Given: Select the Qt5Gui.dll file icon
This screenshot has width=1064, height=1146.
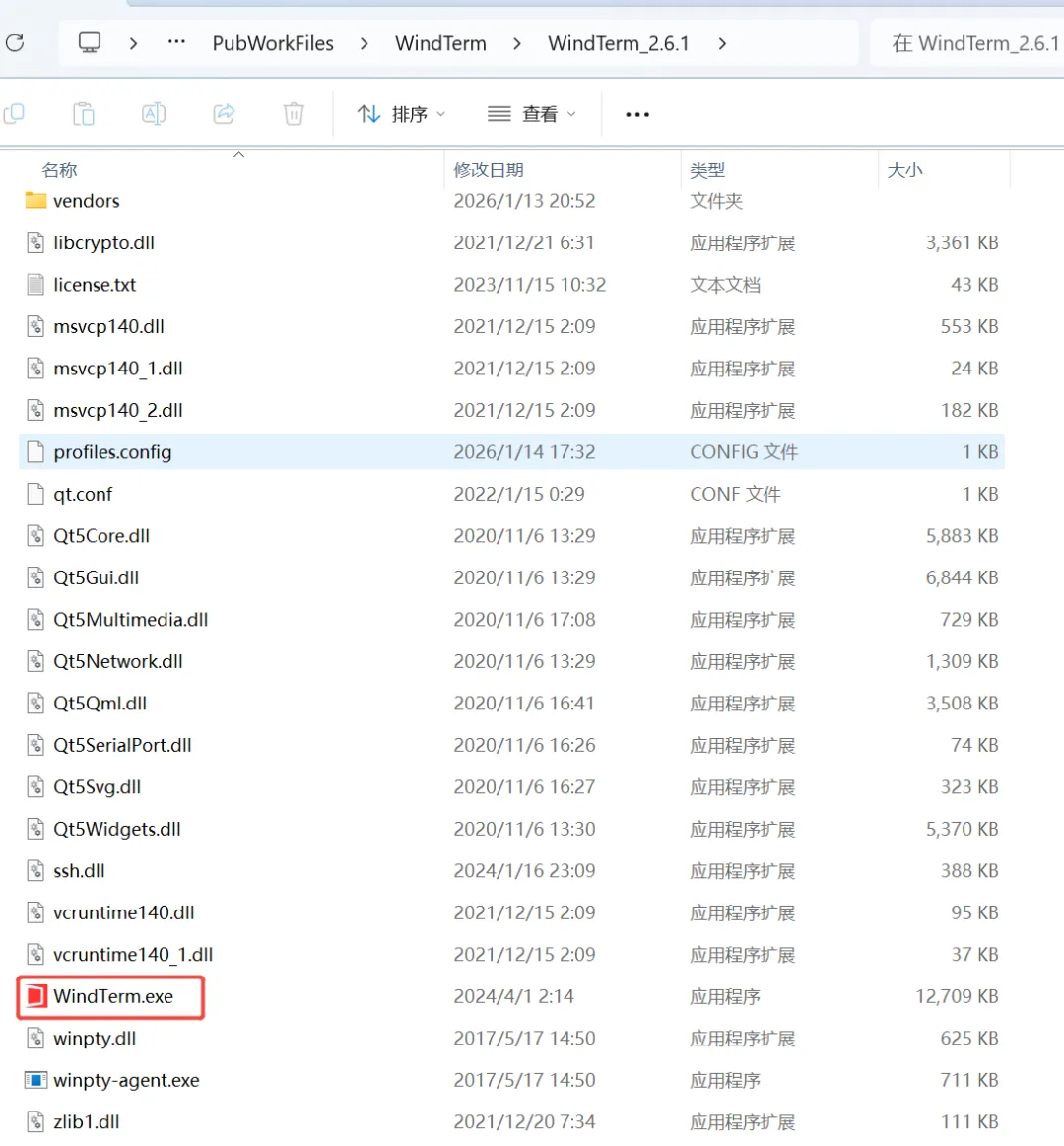Looking at the screenshot, I should coord(35,577).
